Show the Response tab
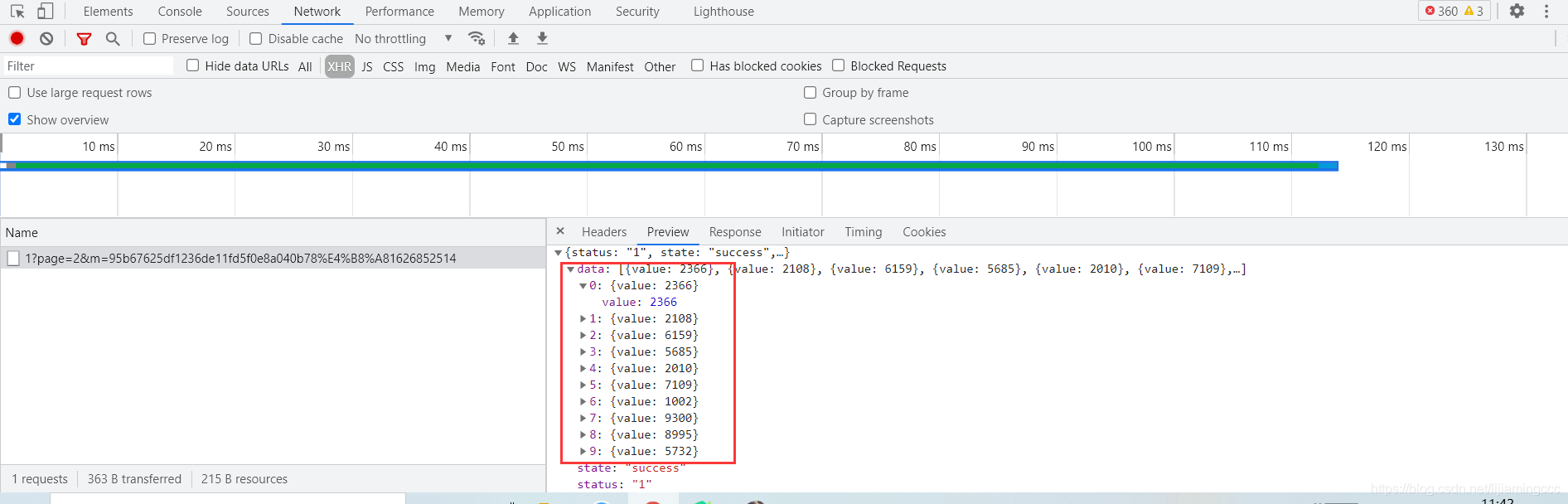 [x=735, y=232]
